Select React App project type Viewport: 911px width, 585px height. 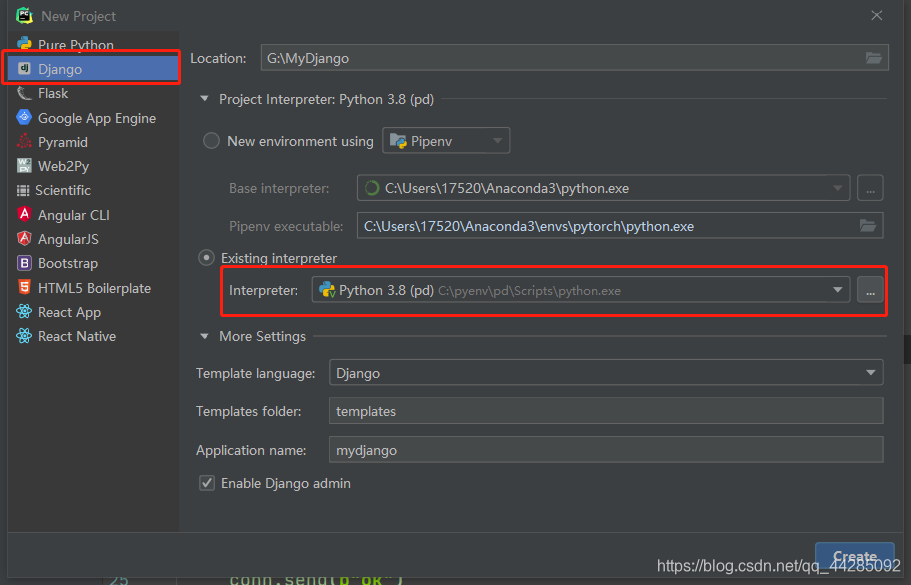(x=93, y=312)
